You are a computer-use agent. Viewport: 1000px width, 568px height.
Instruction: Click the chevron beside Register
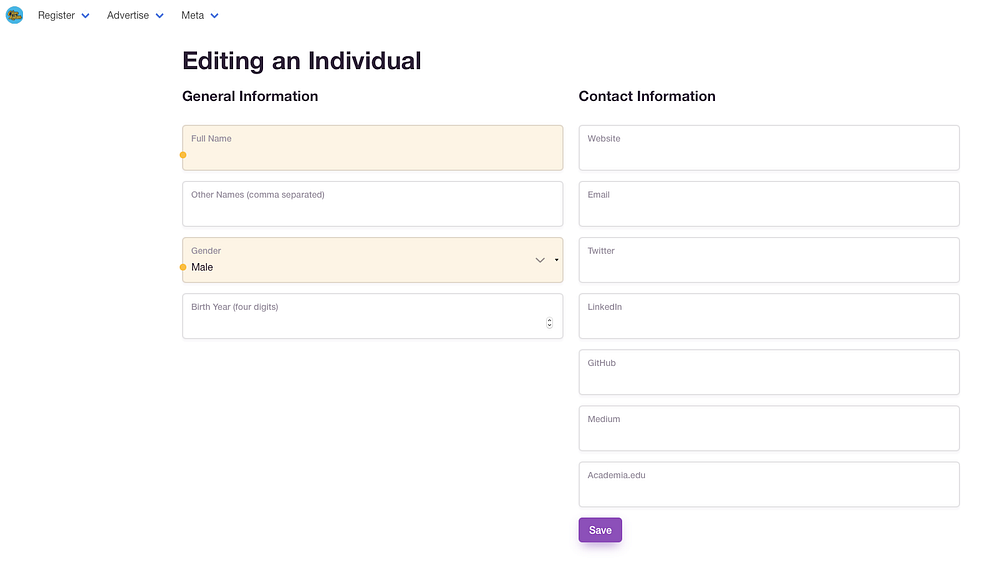[85, 16]
